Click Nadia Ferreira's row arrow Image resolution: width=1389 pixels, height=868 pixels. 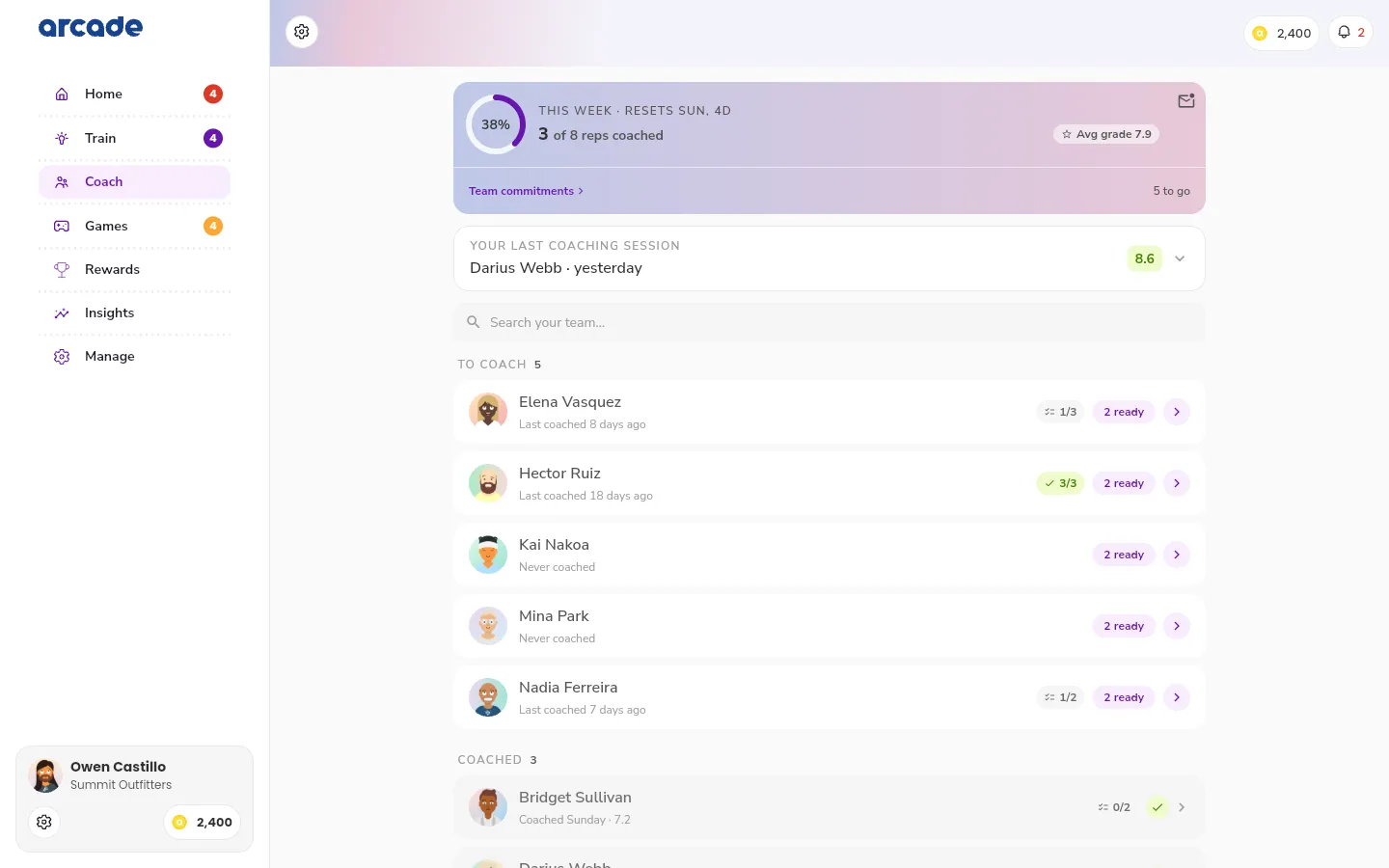(1177, 697)
